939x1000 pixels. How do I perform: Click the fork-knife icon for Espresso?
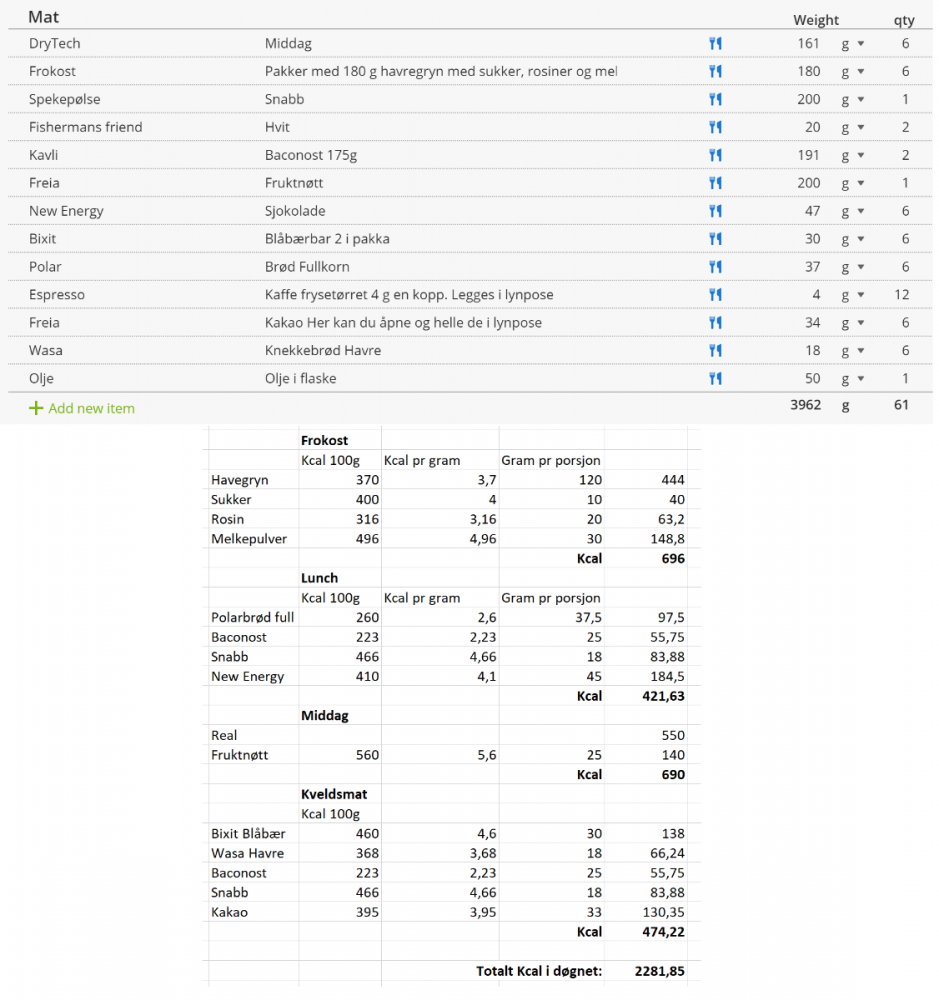[x=715, y=295]
